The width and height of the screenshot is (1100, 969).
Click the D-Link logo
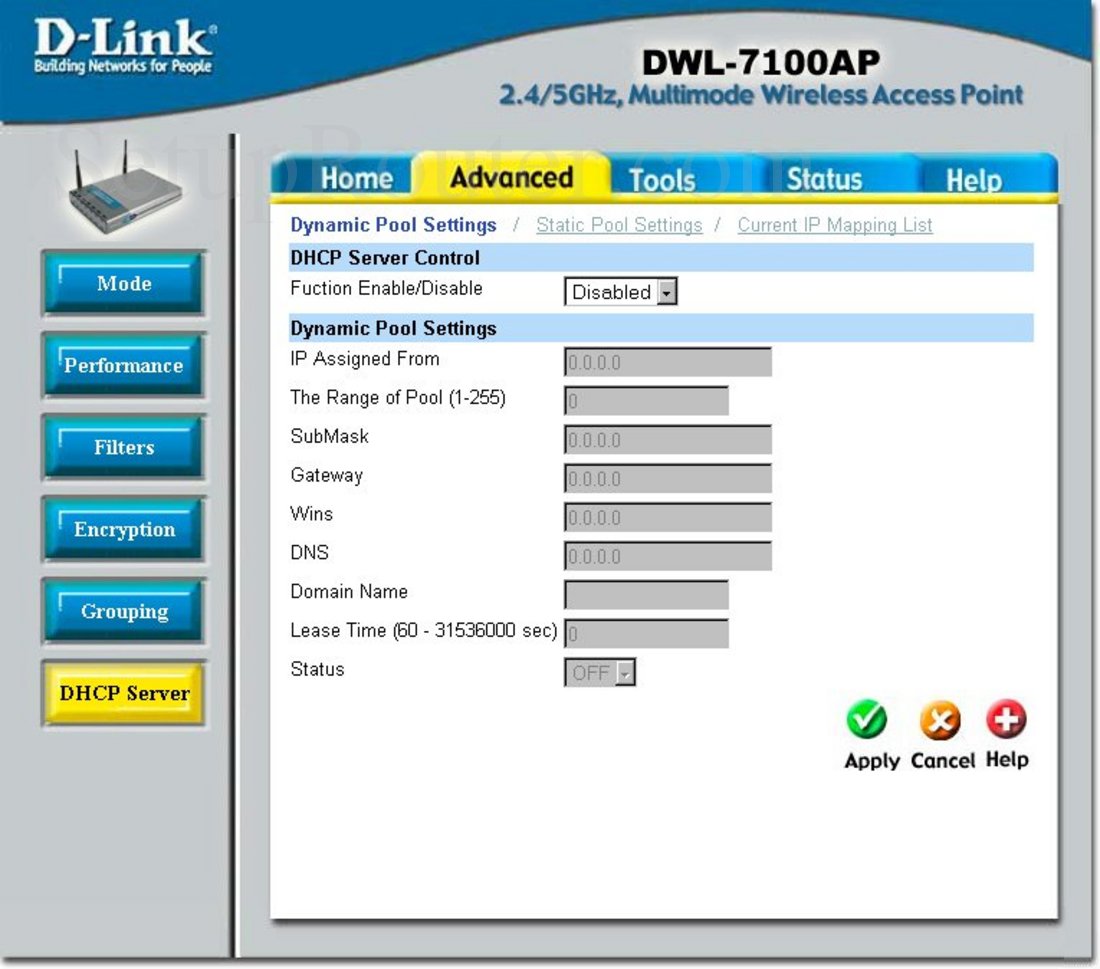pyautogui.click(x=125, y=46)
